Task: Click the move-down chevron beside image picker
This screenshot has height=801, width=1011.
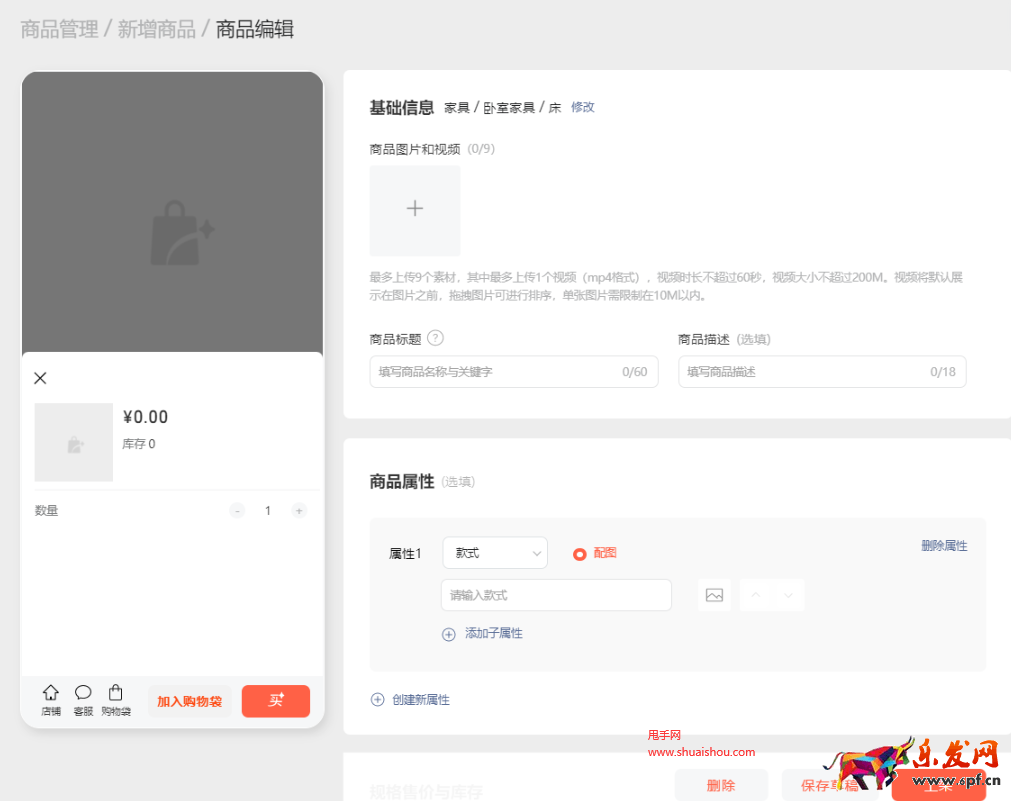Action: pyautogui.click(x=786, y=594)
